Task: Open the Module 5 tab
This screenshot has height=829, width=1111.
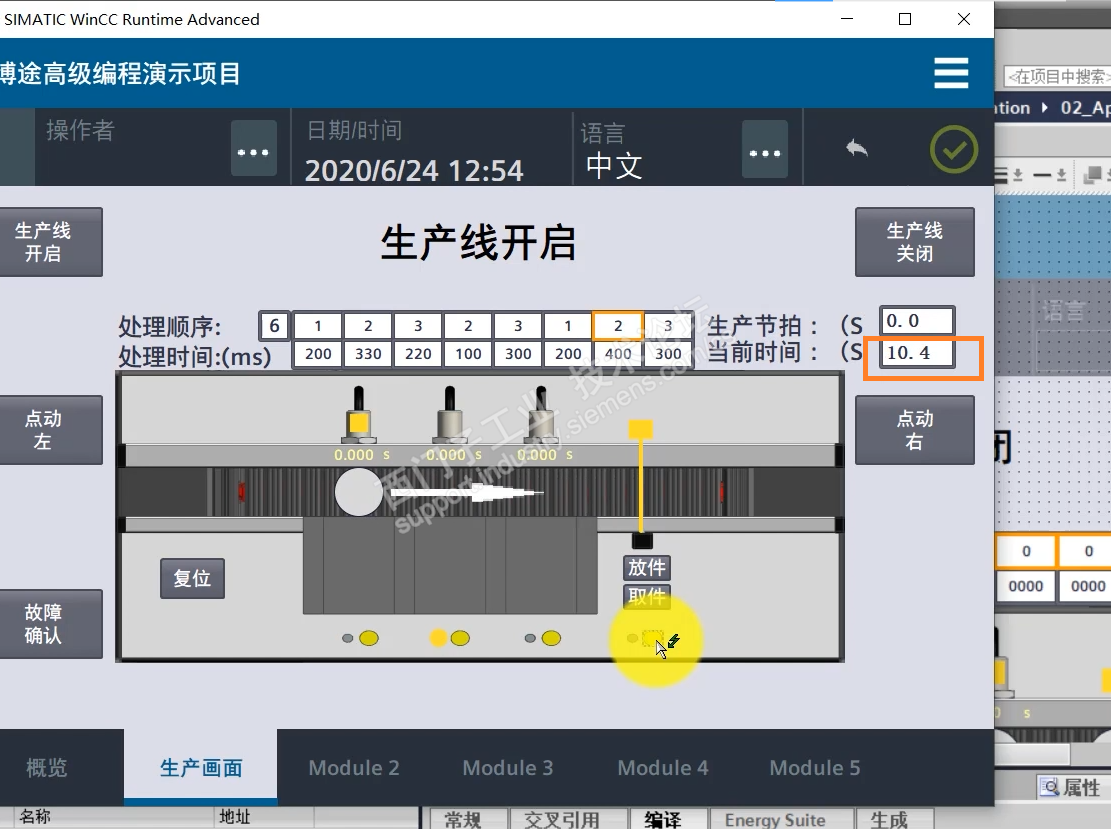Action: (815, 767)
